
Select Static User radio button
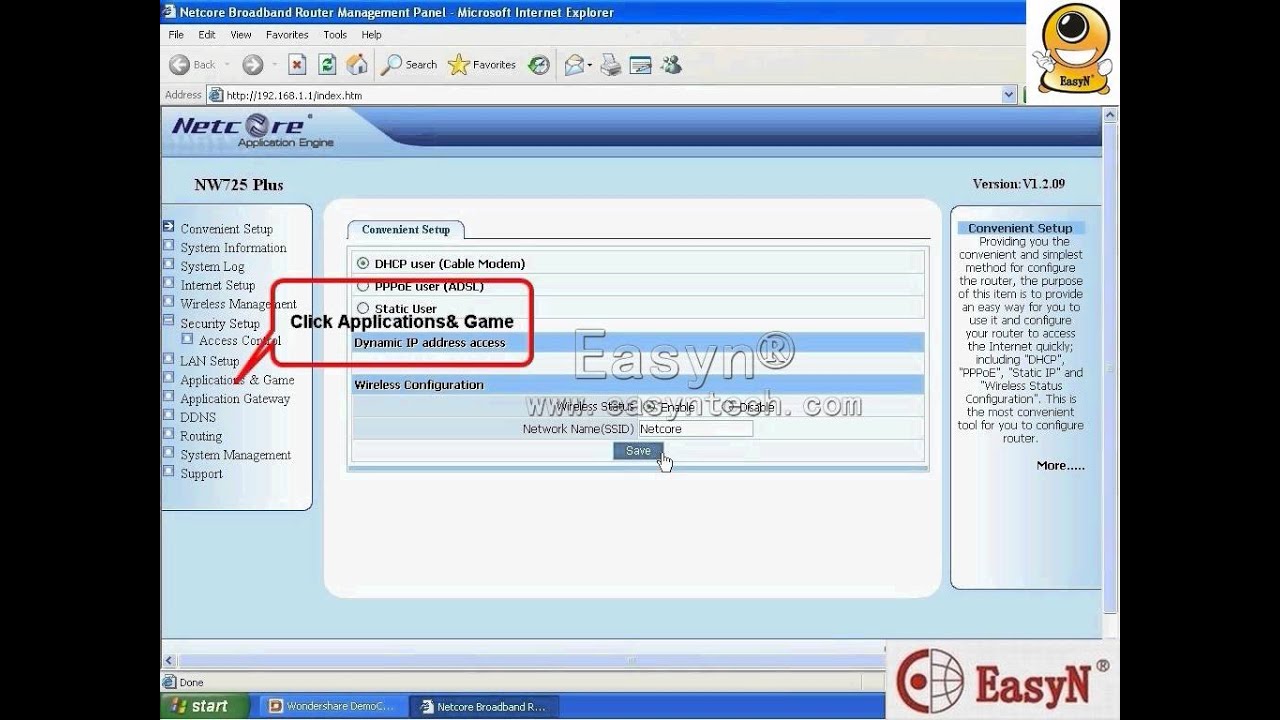coord(363,308)
